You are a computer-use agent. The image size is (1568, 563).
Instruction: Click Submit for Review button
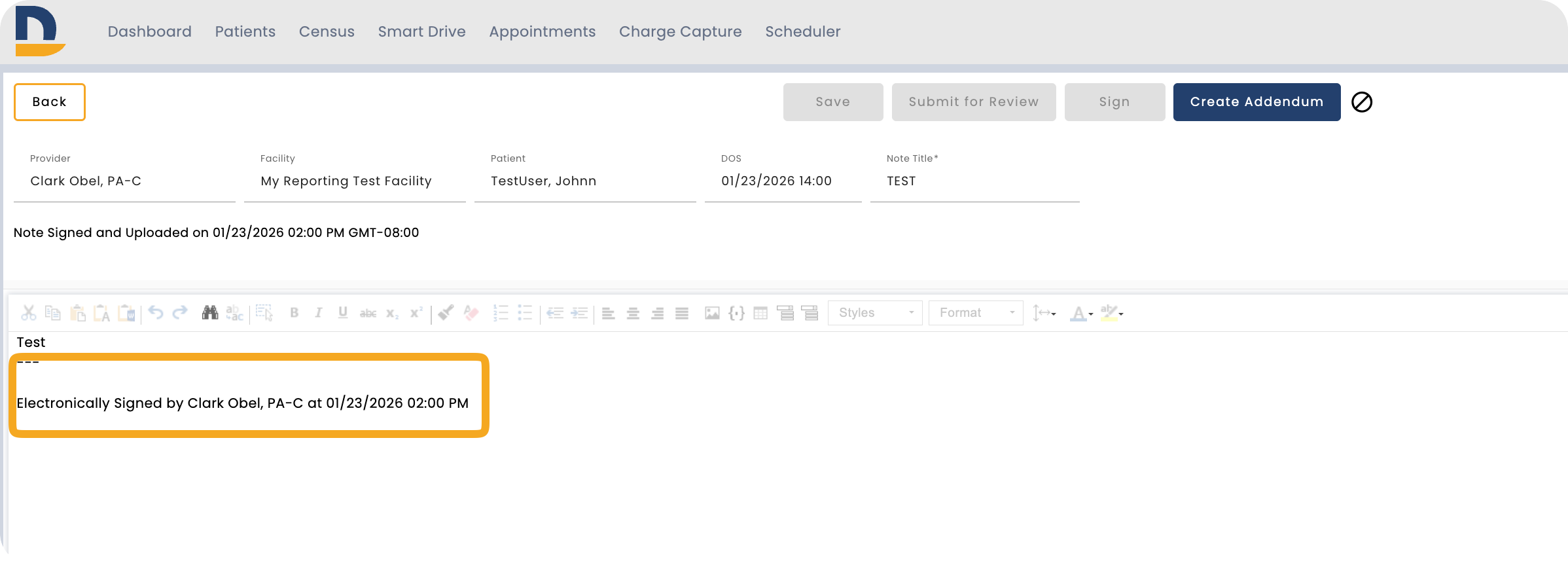pyautogui.click(x=974, y=102)
